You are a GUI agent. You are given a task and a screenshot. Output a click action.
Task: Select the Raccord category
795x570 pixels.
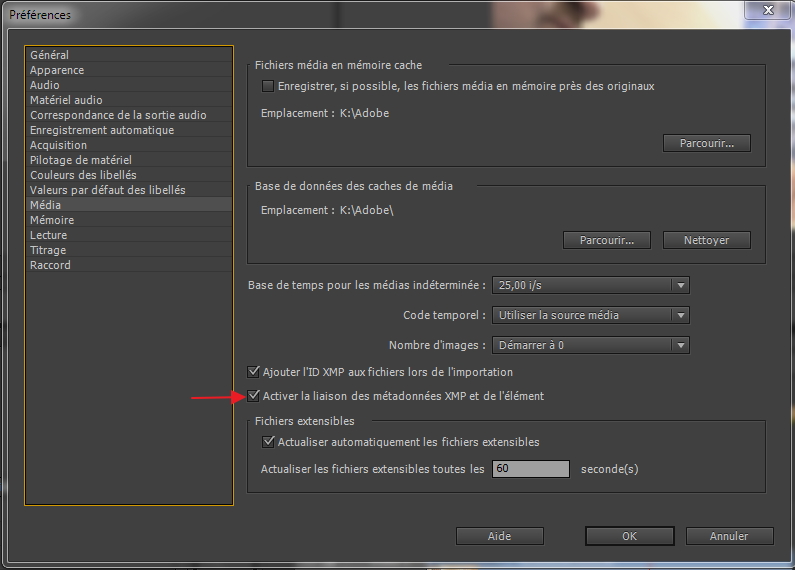pos(129,265)
